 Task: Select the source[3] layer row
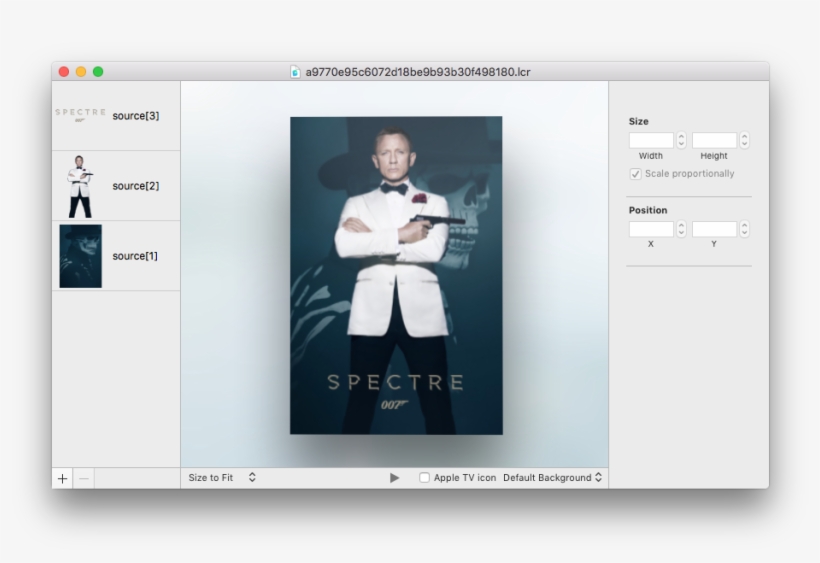click(x=116, y=116)
